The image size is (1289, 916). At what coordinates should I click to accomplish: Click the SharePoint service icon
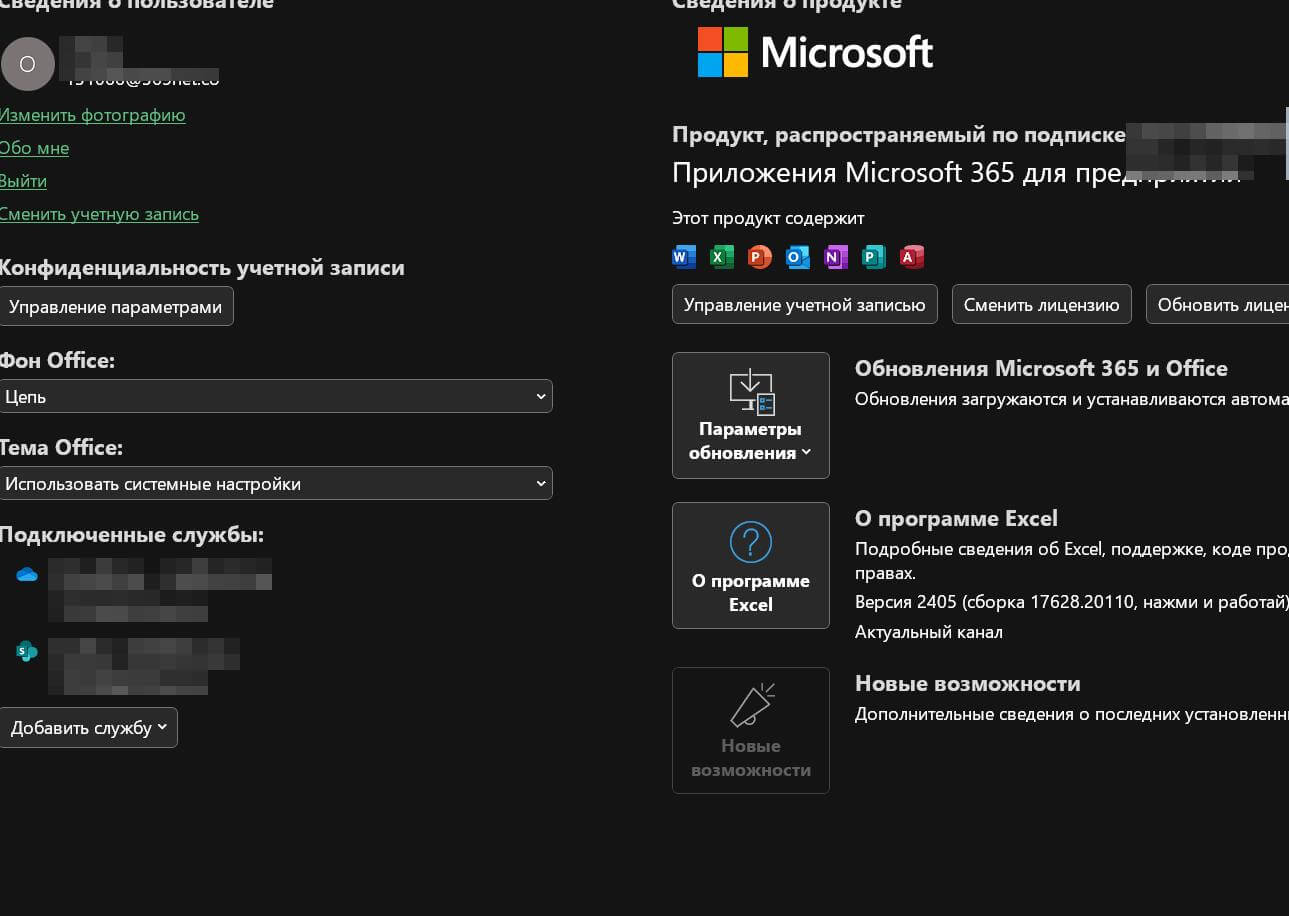click(x=27, y=652)
